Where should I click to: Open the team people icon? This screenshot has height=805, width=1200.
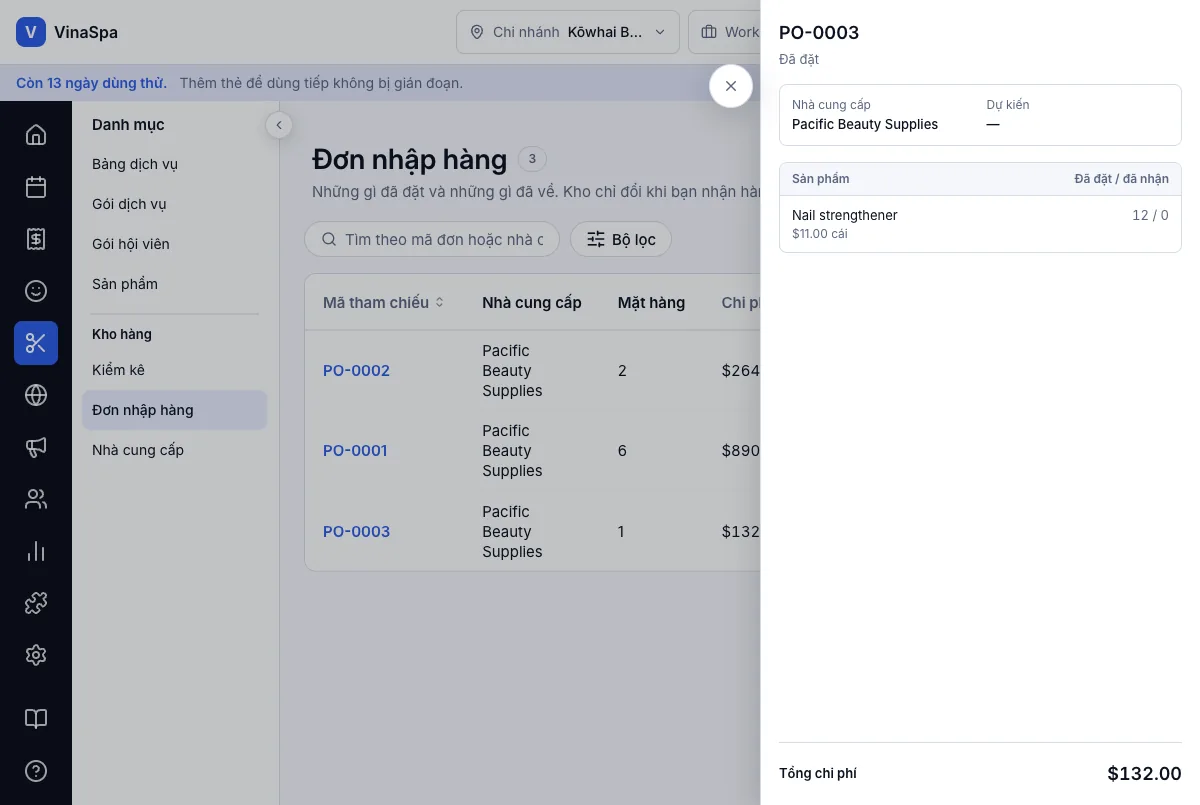[x=36, y=499]
